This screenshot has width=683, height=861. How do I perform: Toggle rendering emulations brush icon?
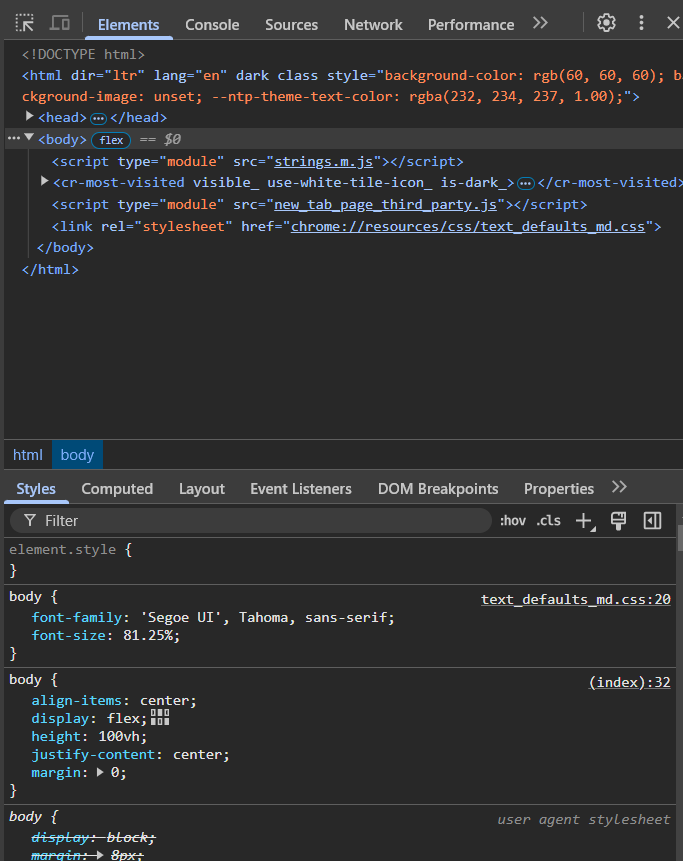click(x=618, y=521)
